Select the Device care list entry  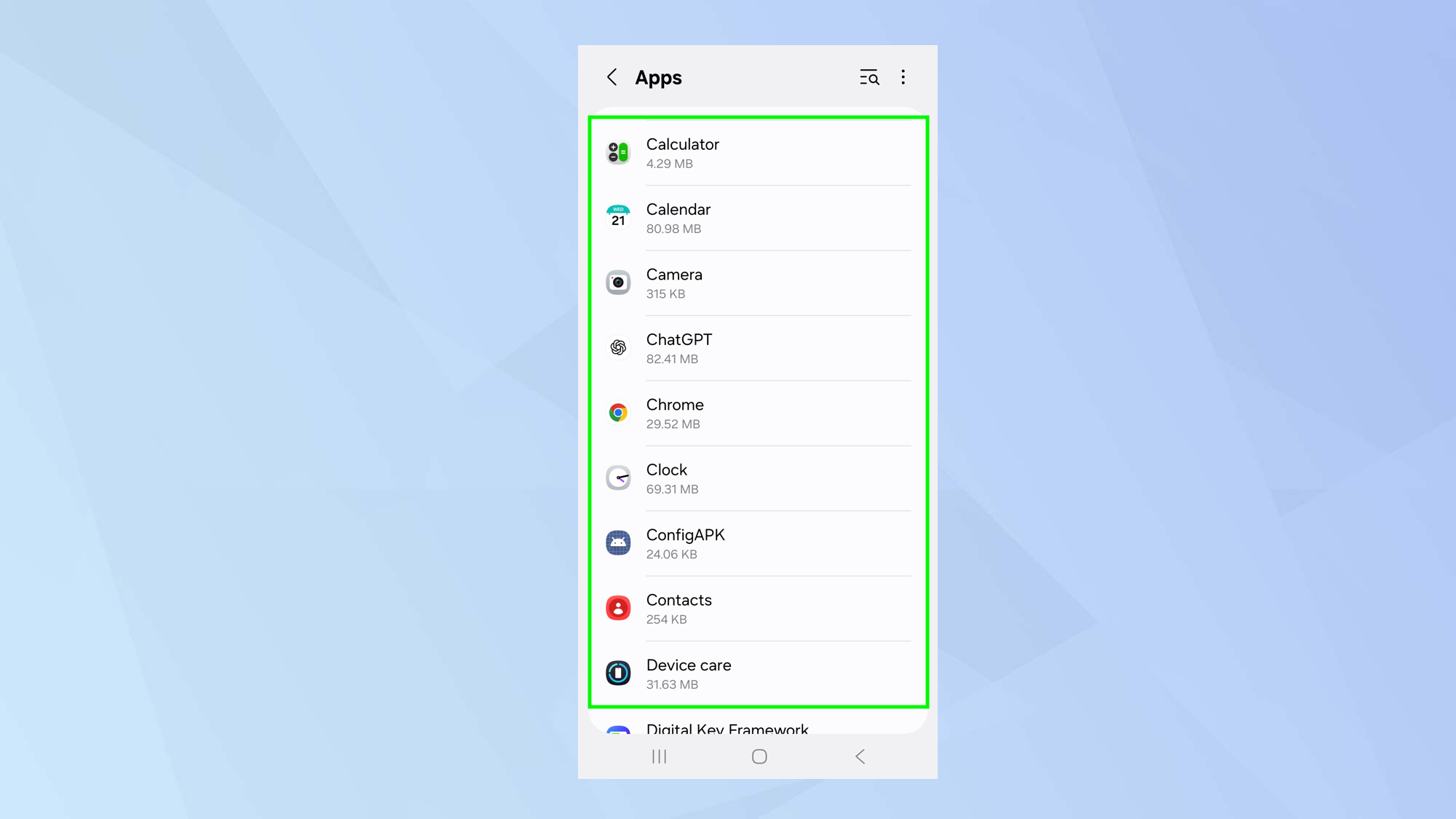tap(758, 673)
